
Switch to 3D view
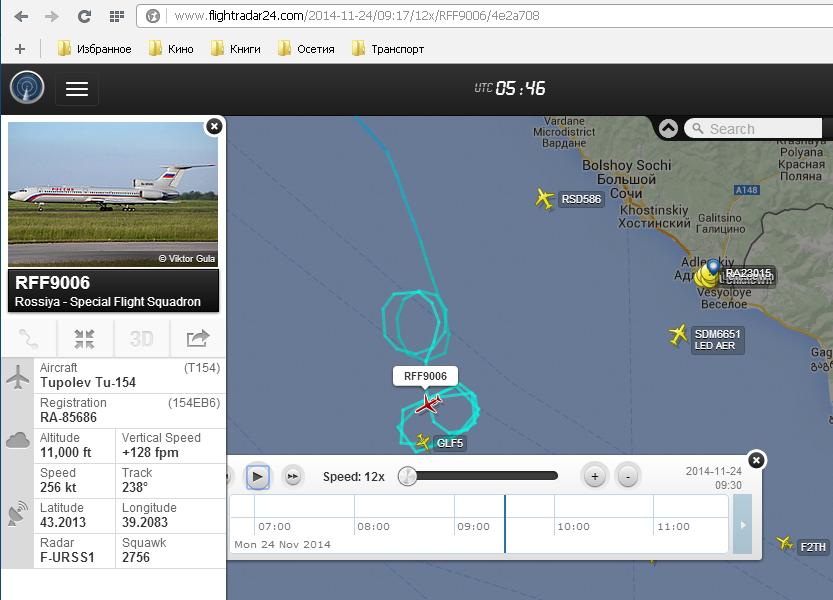(141, 339)
